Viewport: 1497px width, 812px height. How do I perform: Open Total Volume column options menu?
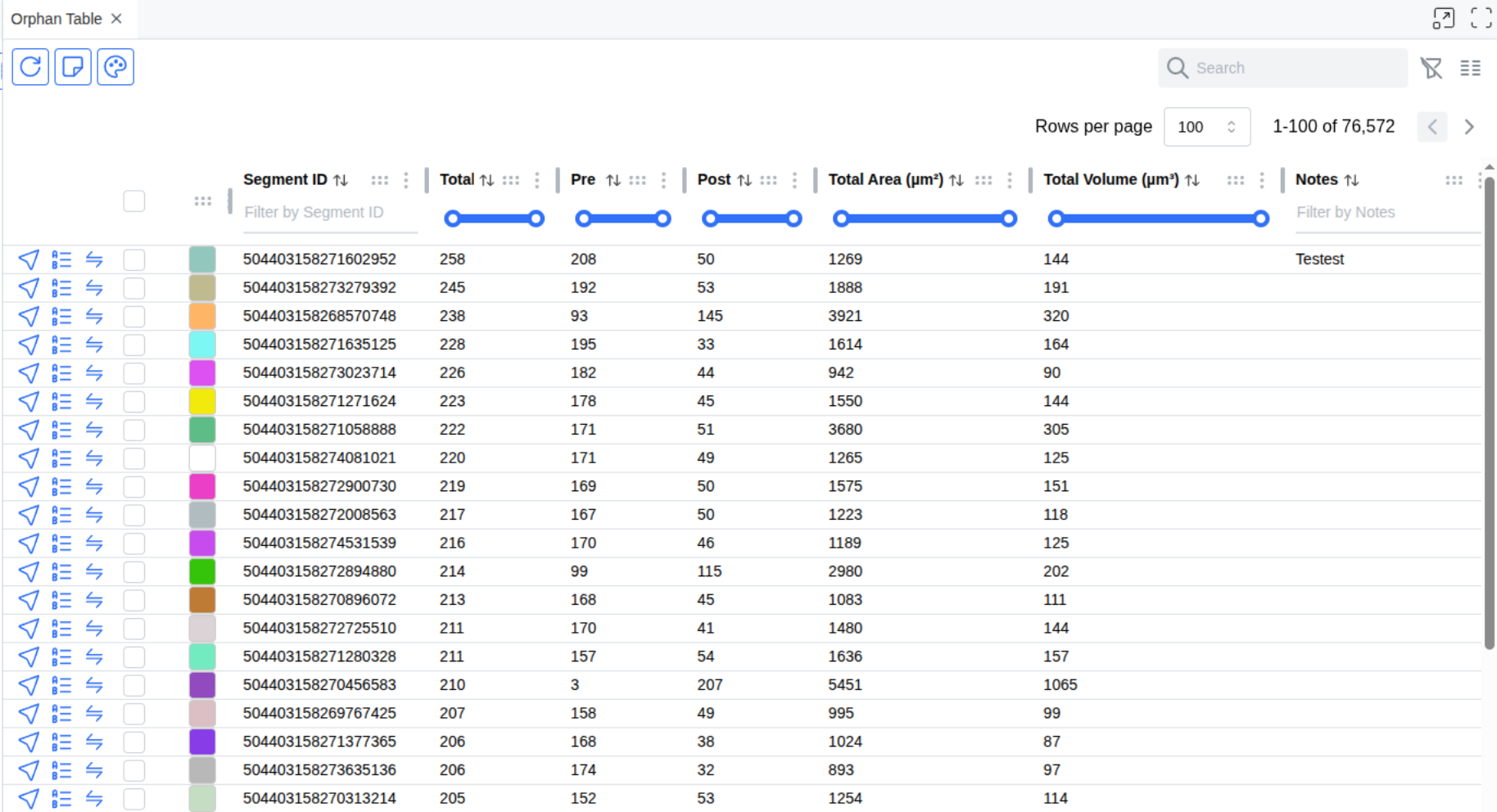click(1262, 180)
